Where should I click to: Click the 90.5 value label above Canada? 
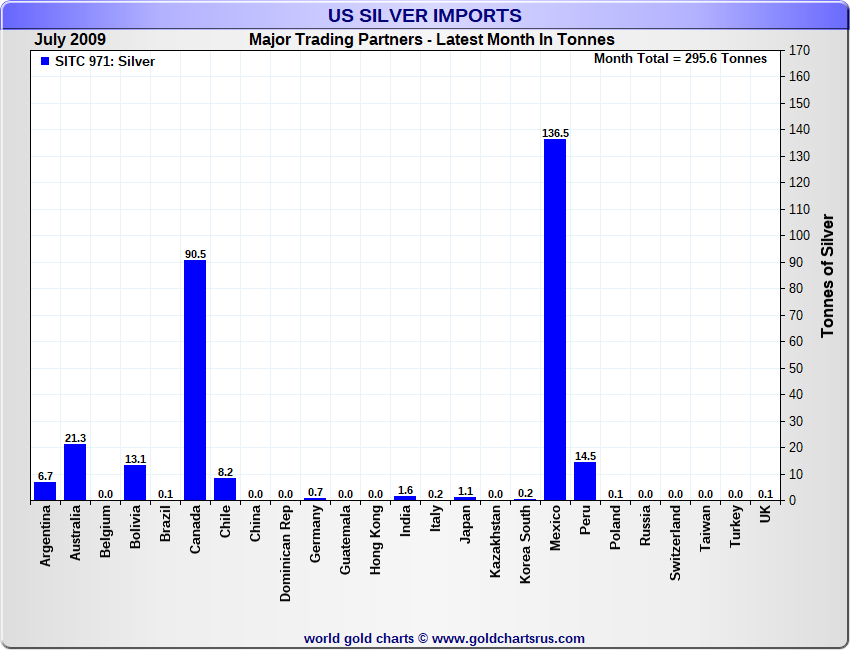[x=195, y=254]
